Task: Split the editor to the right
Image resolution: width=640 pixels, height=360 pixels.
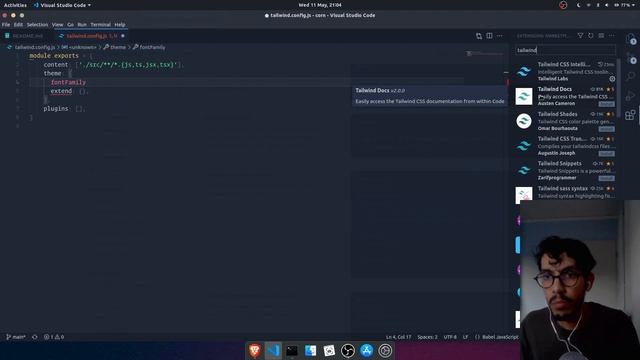Action: point(489,36)
